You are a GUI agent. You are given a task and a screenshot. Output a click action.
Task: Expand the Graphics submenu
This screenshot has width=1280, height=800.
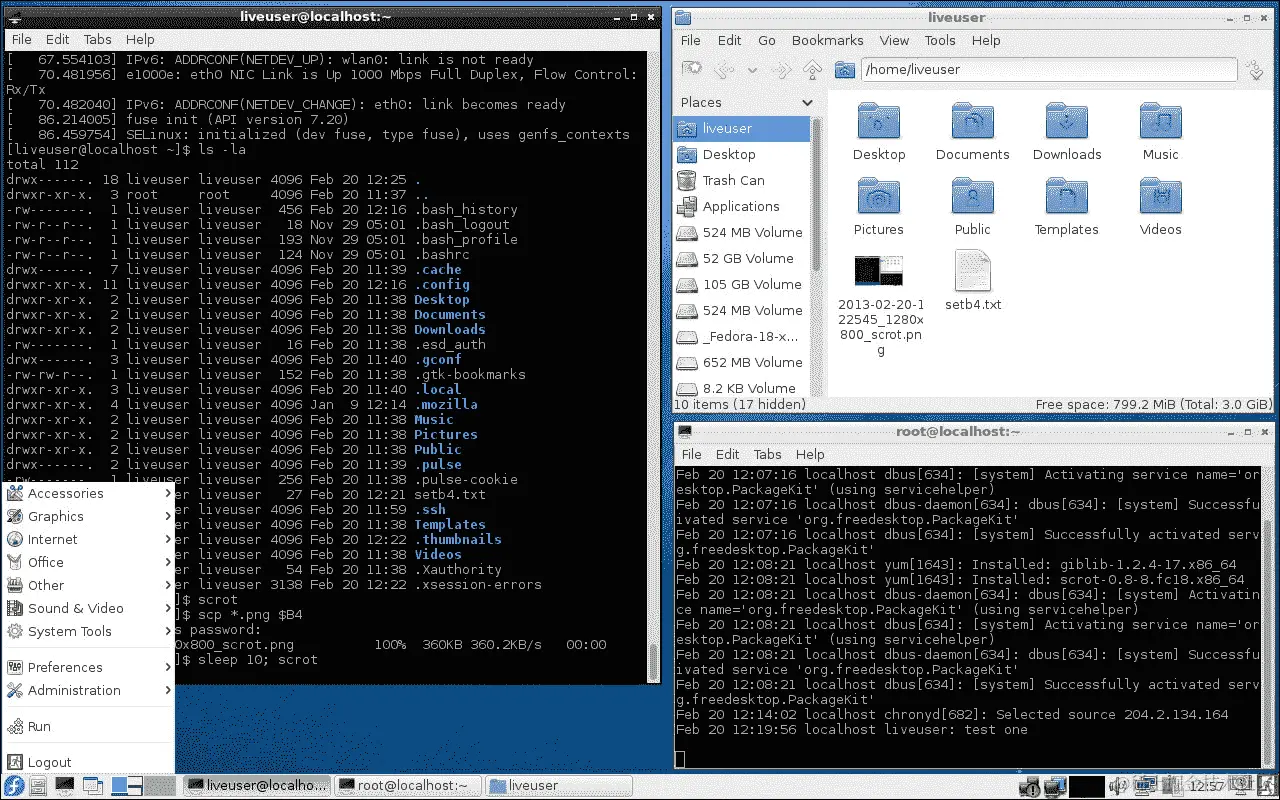(x=87, y=516)
